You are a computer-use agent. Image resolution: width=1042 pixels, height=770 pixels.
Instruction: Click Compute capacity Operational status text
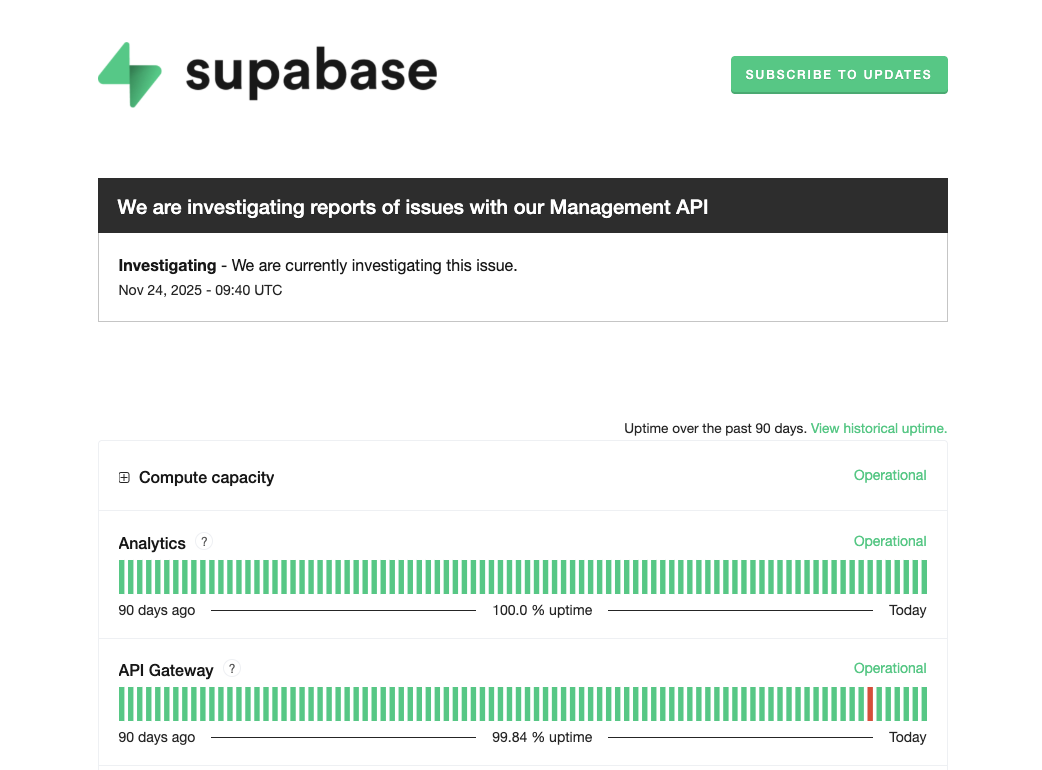point(890,476)
